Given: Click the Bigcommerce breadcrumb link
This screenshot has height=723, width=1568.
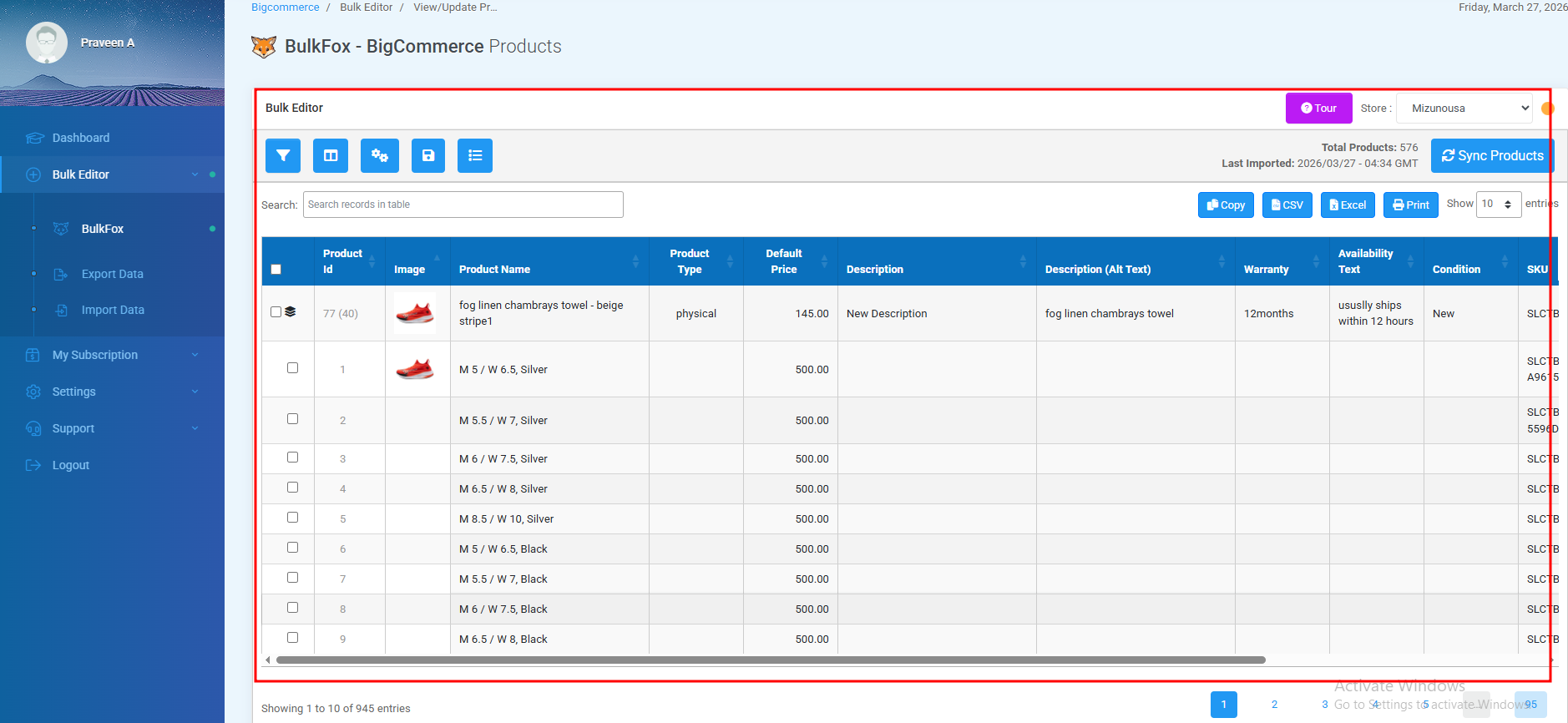Looking at the screenshot, I should (x=286, y=8).
